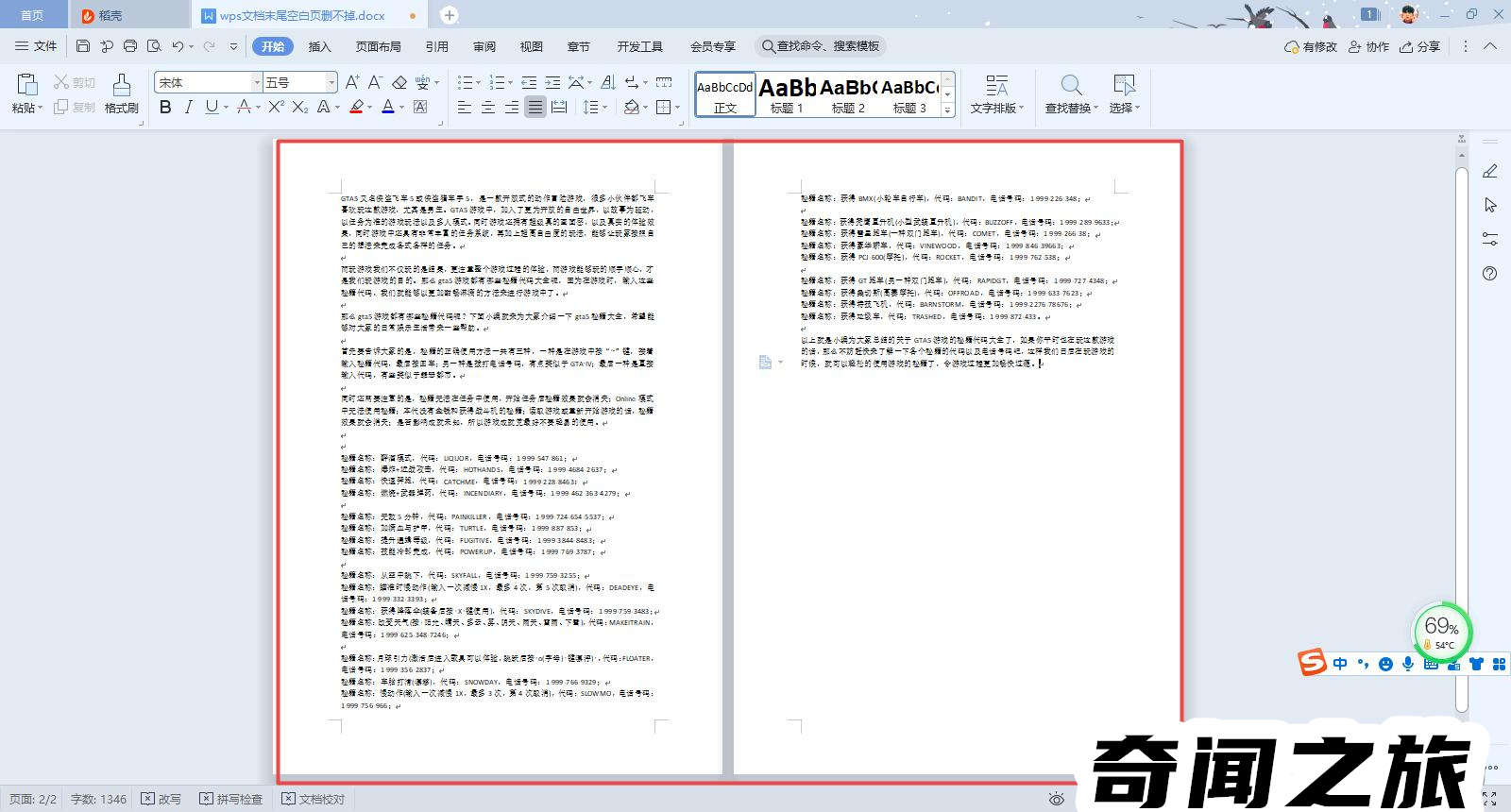Switch to the 首页 home tab

(x=32, y=15)
